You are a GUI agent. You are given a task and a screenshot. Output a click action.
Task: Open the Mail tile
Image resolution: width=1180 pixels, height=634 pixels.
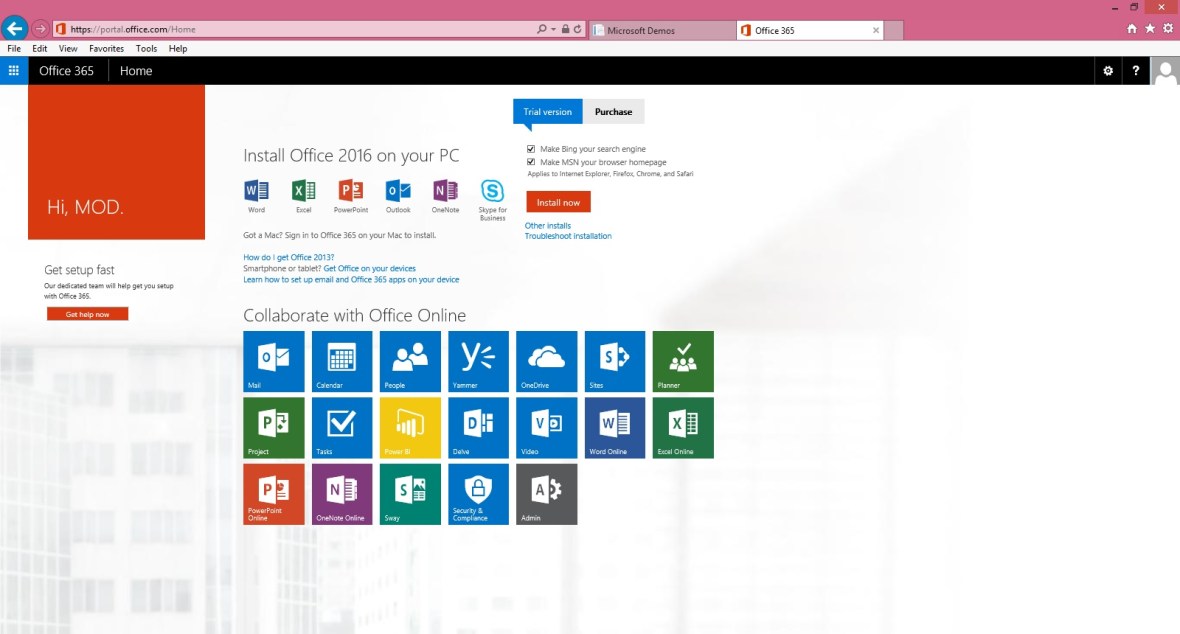tap(273, 361)
